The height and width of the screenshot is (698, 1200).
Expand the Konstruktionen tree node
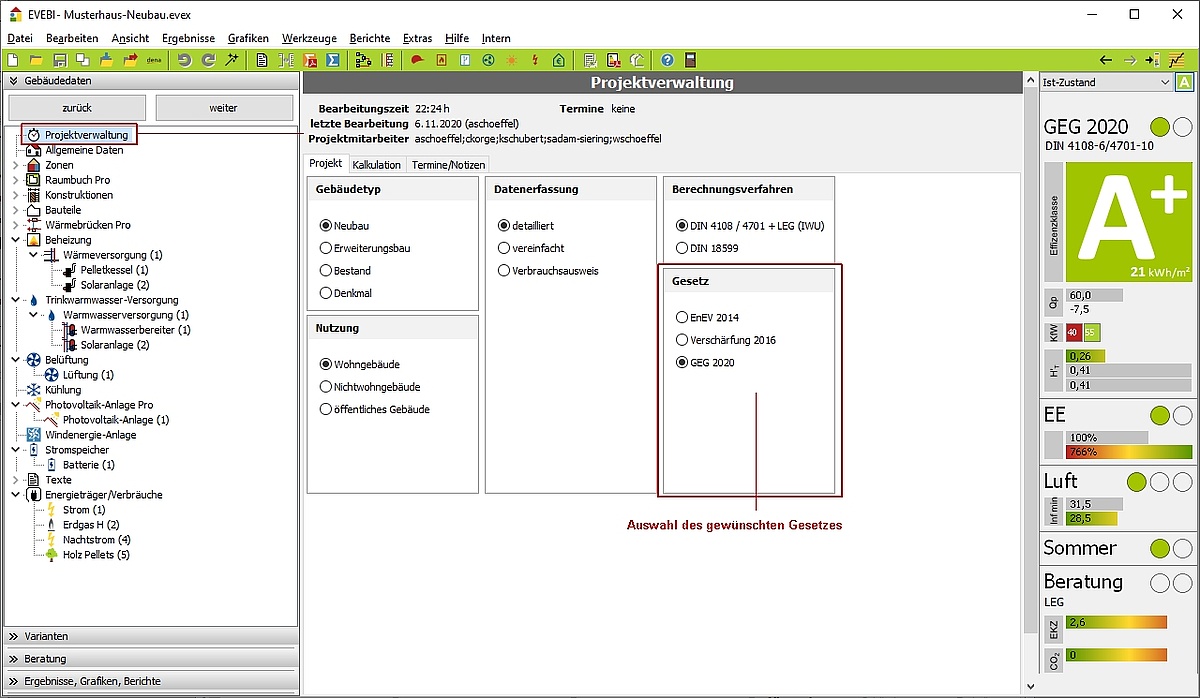tap(15, 195)
